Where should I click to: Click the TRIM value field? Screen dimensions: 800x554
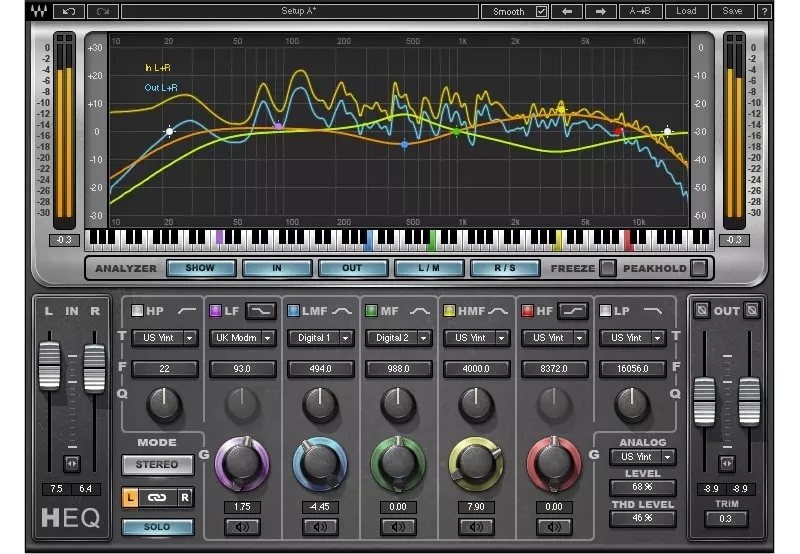726,519
